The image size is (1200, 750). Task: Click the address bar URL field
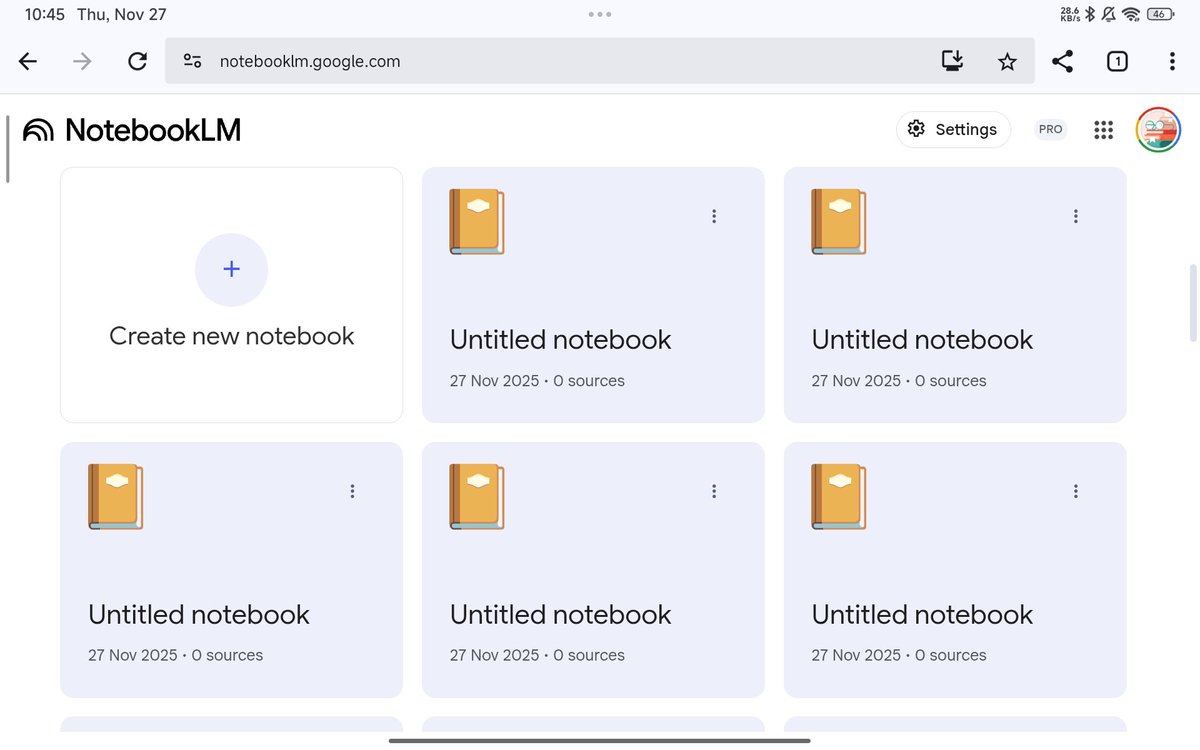click(x=400, y=61)
